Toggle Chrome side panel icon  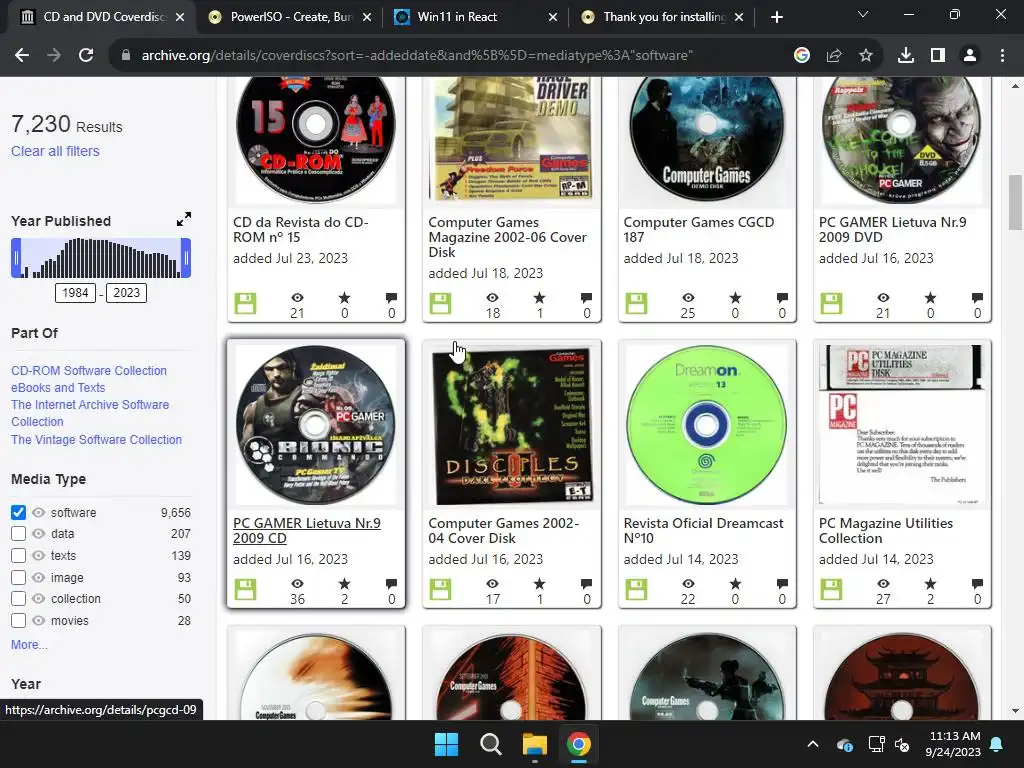[x=938, y=56]
